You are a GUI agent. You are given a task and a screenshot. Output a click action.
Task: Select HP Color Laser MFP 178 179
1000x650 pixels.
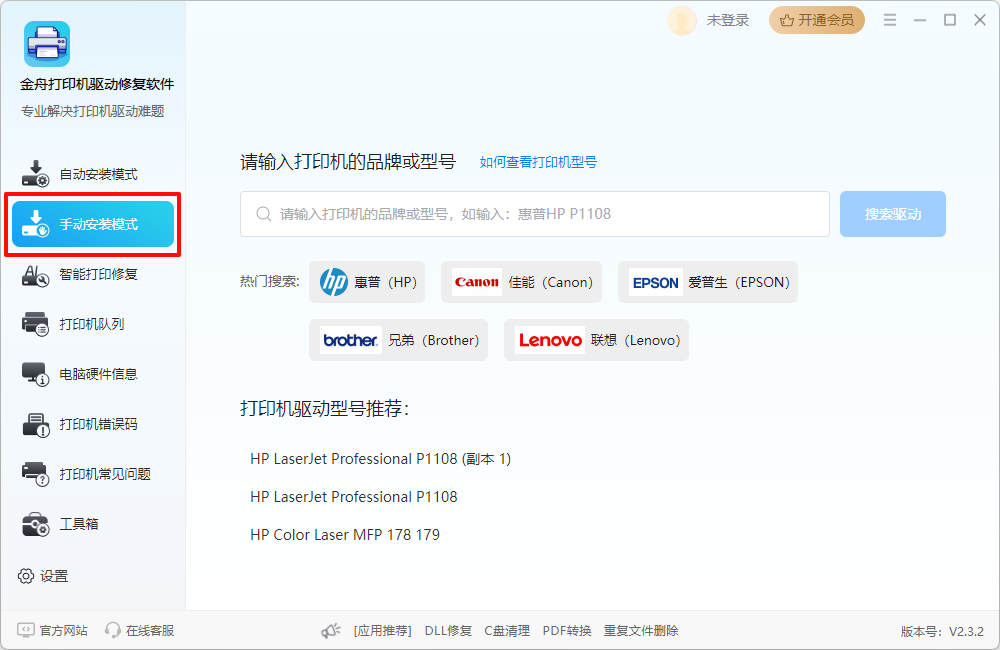[345, 535]
